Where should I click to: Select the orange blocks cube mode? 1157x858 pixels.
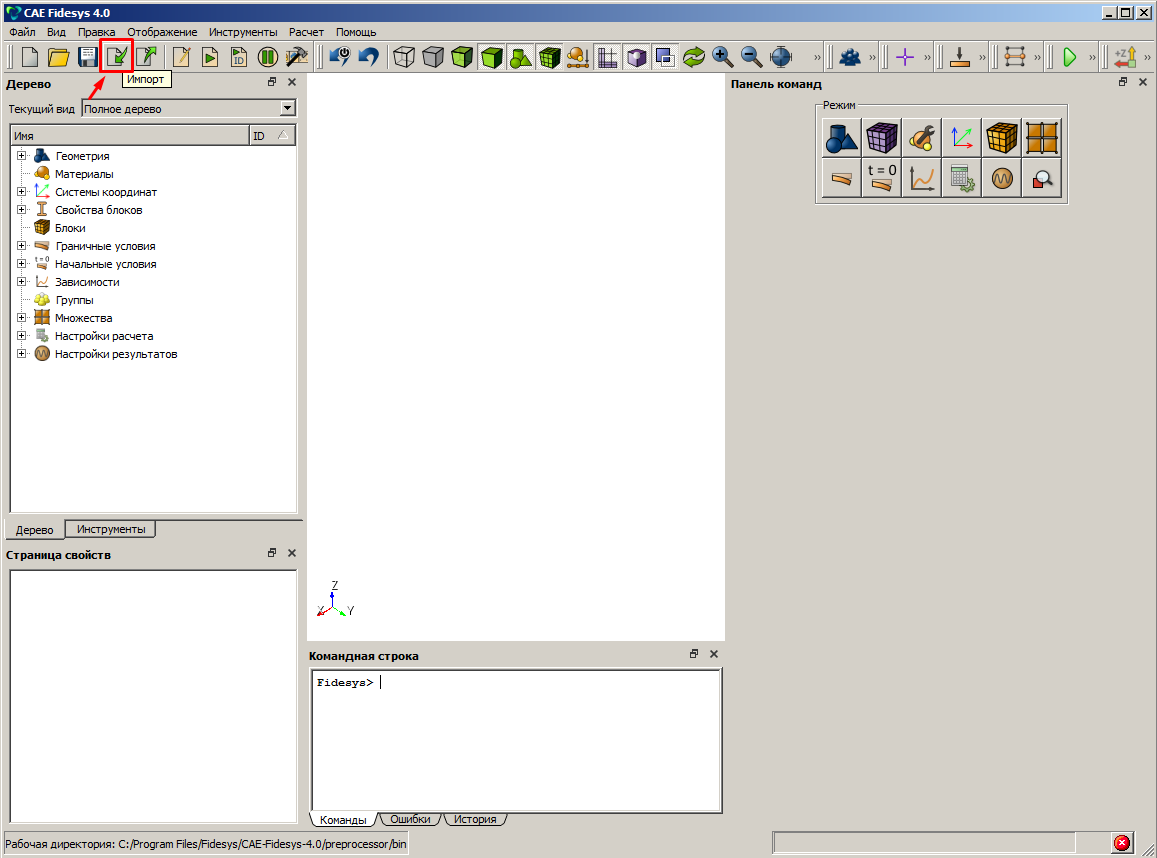point(1002,138)
